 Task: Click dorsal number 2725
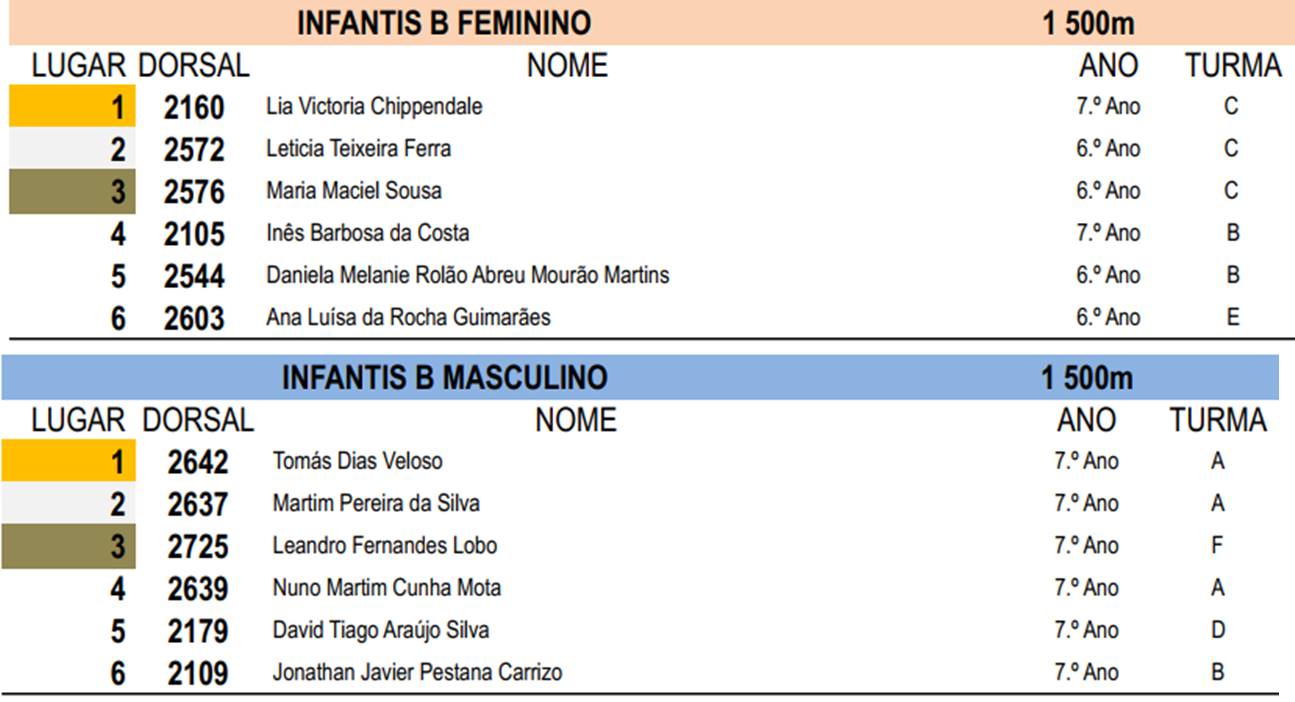198,546
